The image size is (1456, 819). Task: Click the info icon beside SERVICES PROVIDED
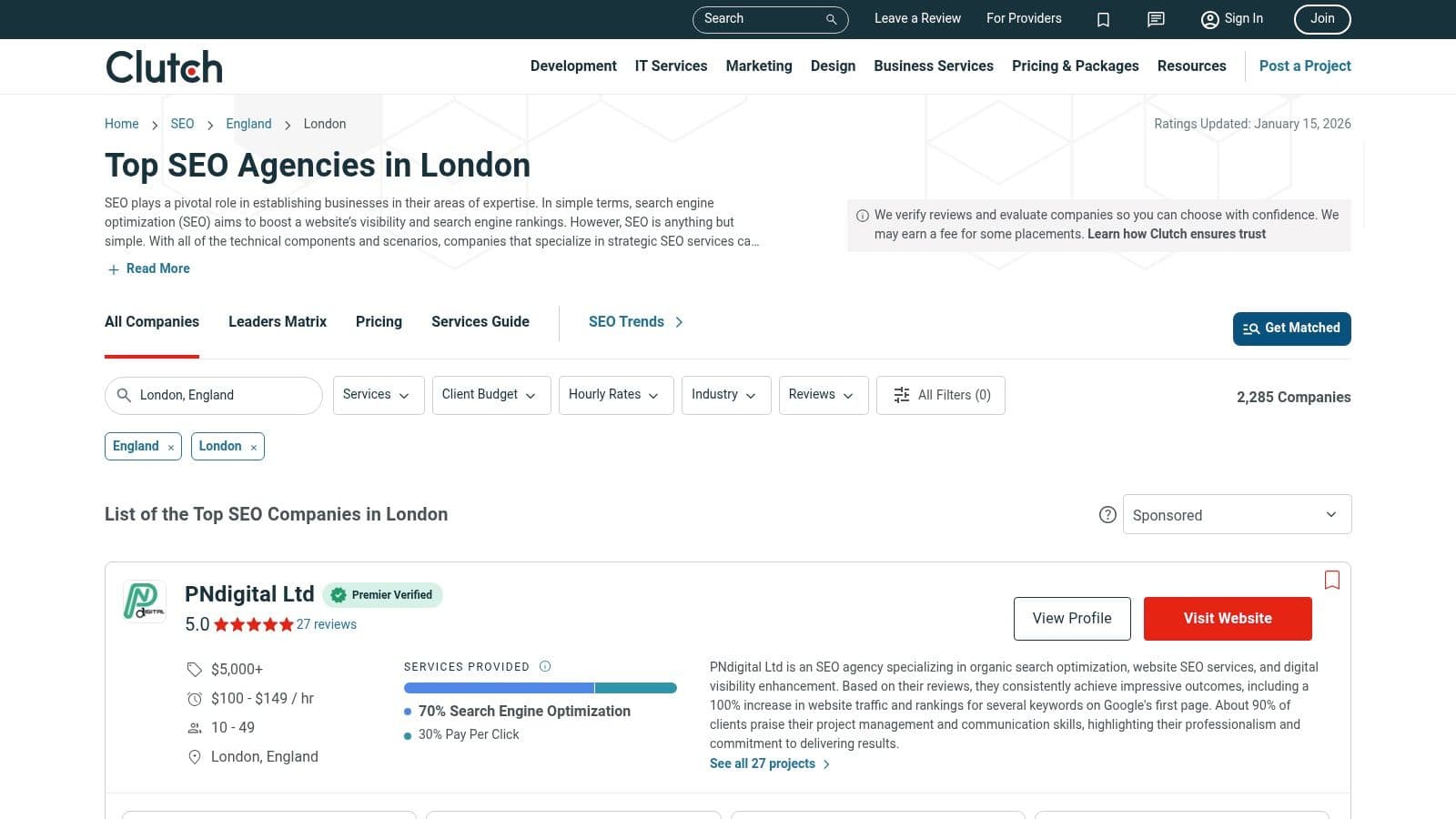click(x=544, y=666)
